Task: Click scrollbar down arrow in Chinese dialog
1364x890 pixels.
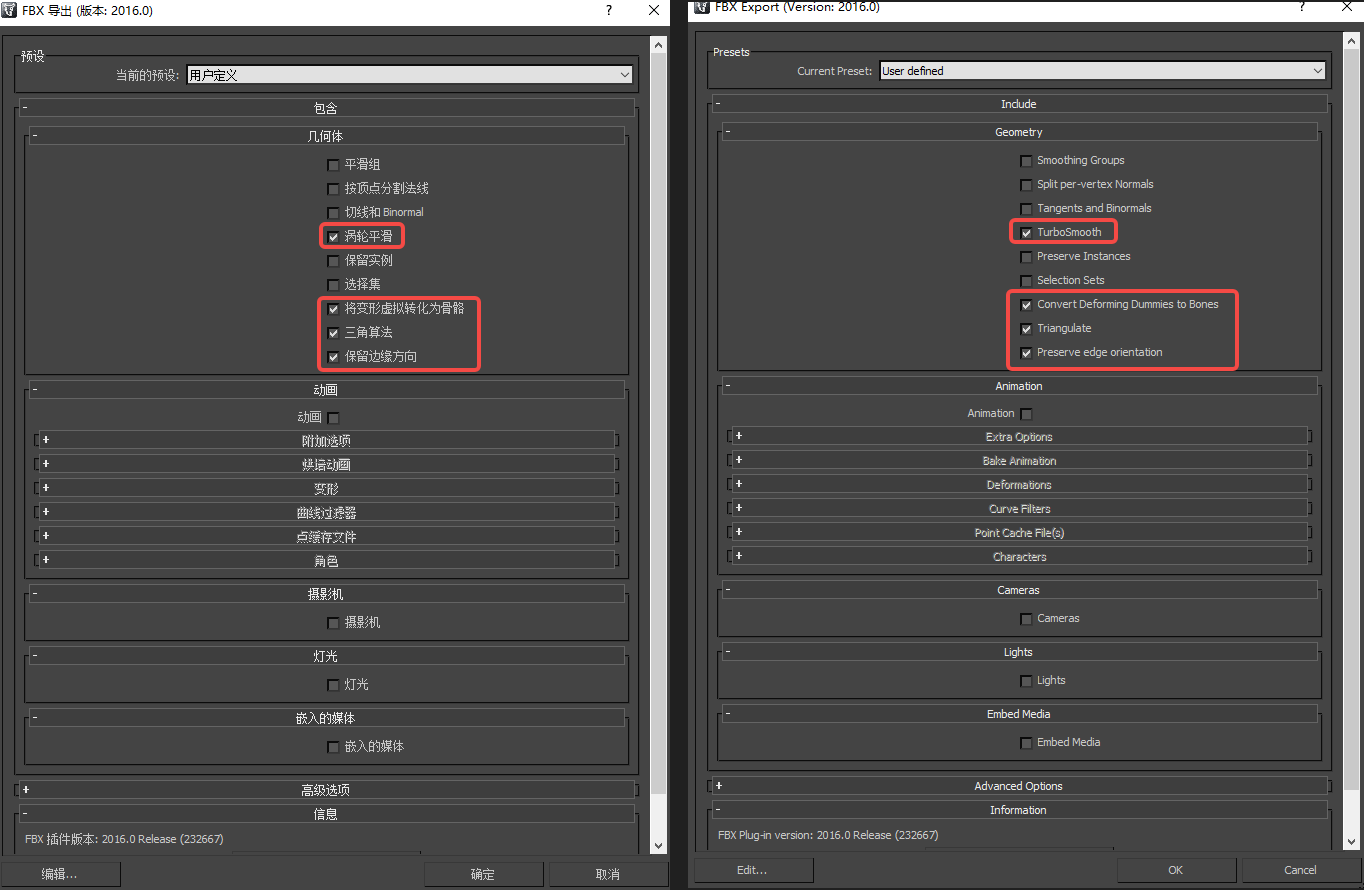Action: pos(658,845)
